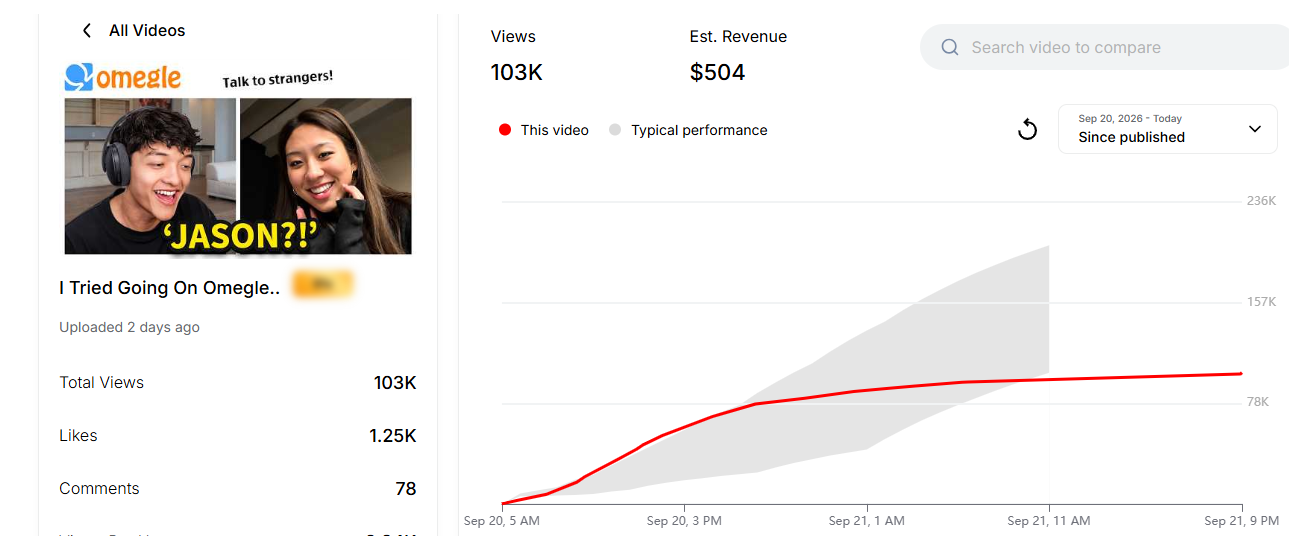1289x536 pixels.
Task: Click the back arrow beside All Videos
Action: click(x=87, y=31)
